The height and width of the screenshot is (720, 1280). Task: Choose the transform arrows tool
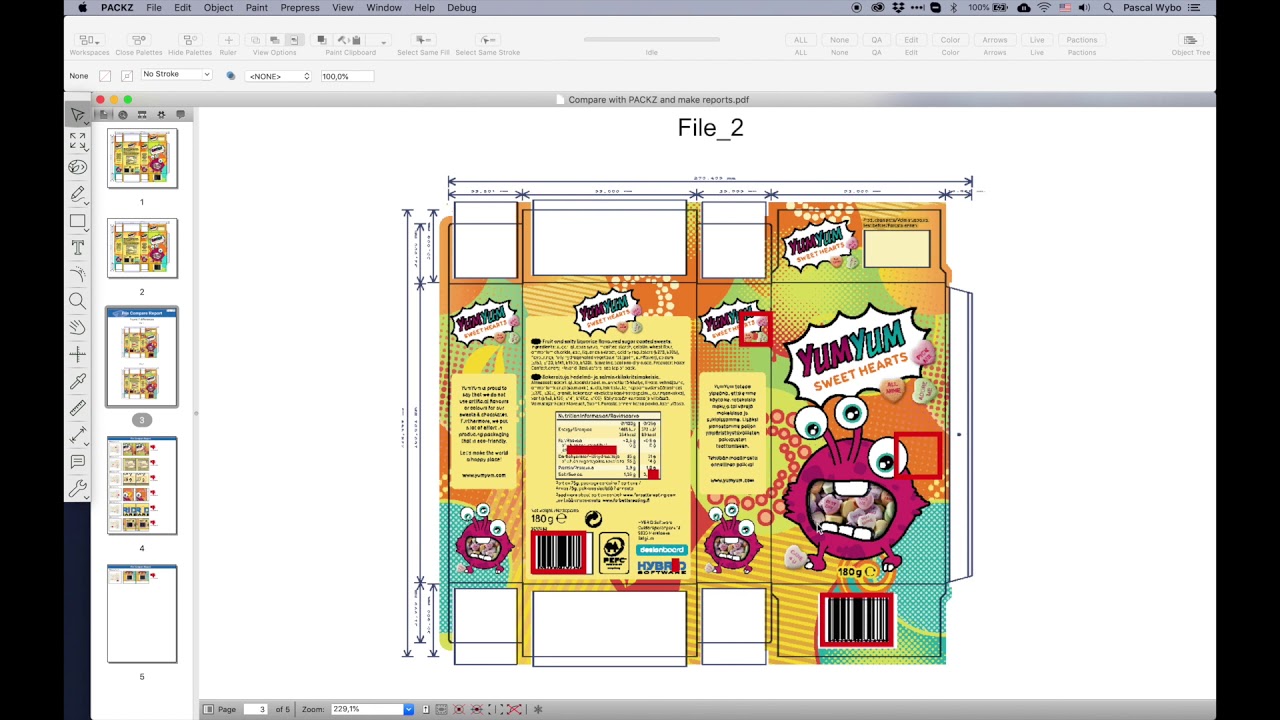click(78, 141)
